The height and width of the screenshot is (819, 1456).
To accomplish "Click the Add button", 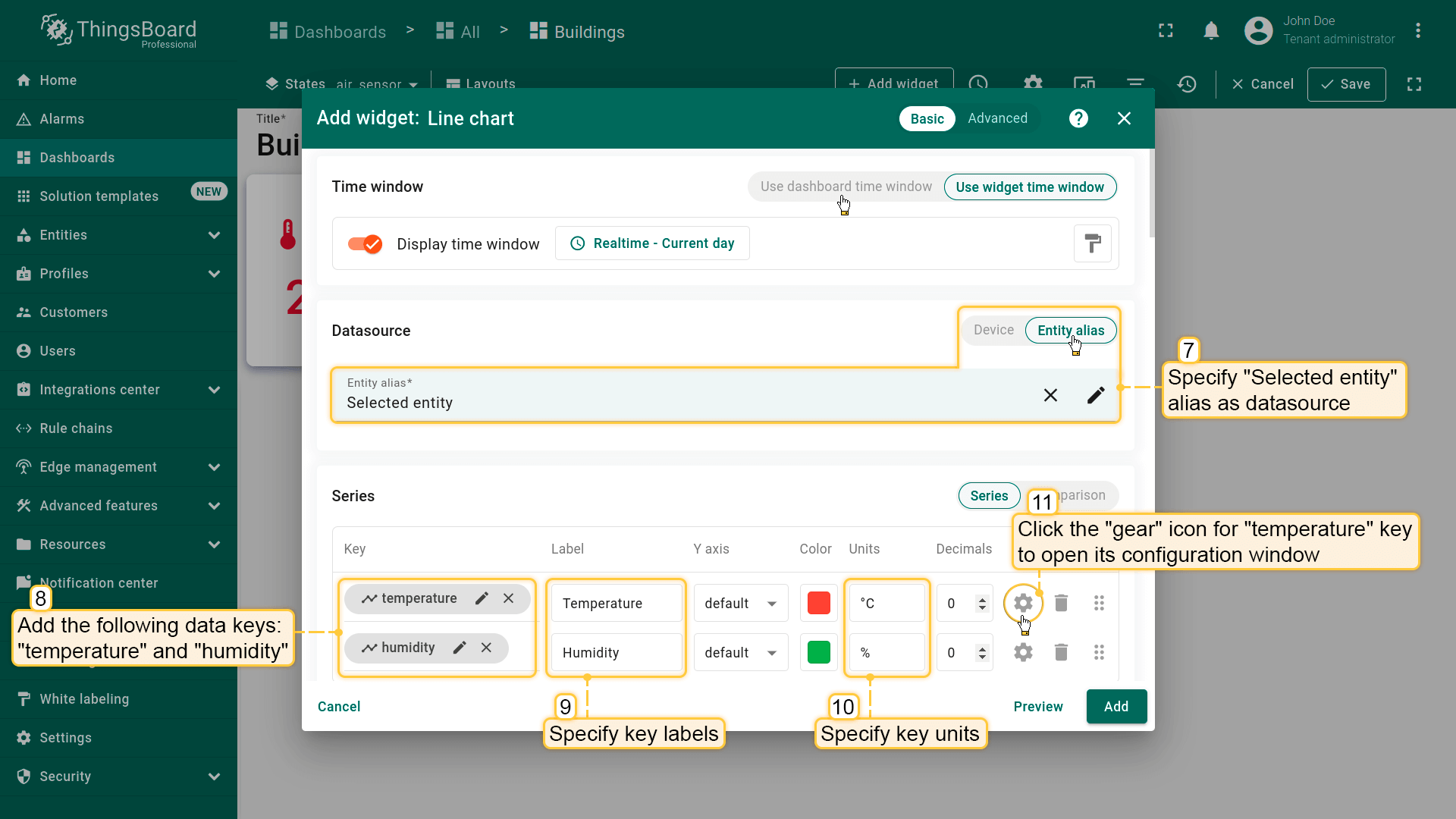I will 1116,707.
